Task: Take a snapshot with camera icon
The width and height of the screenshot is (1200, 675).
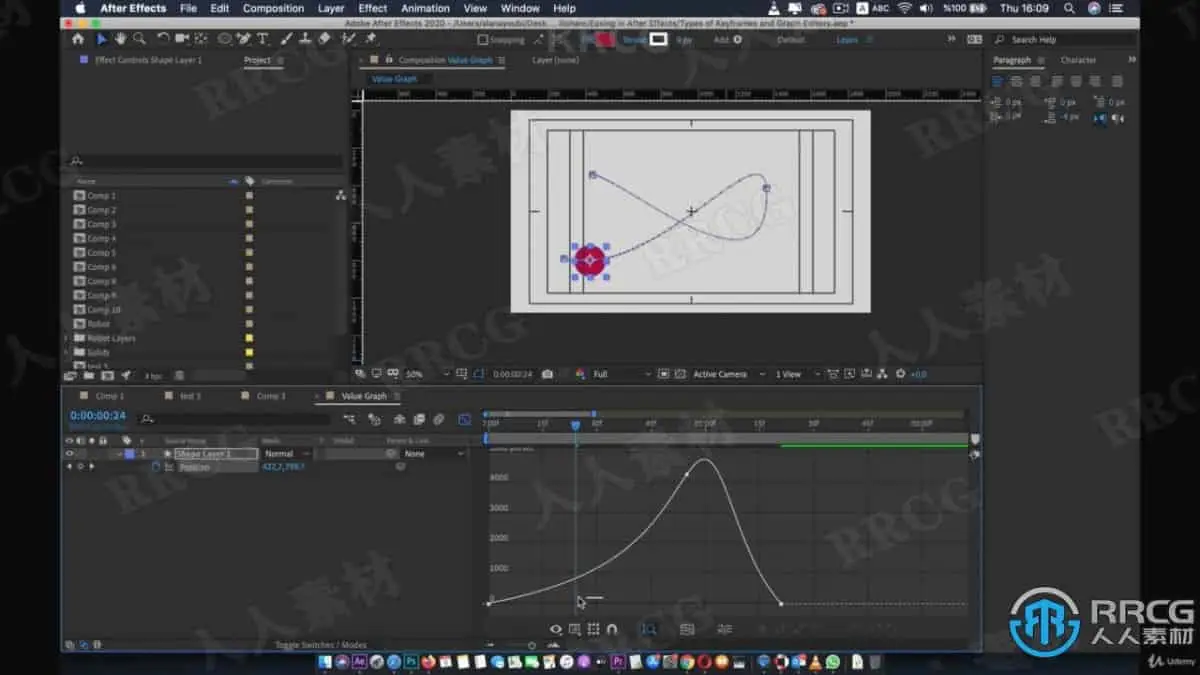Action: [x=547, y=374]
